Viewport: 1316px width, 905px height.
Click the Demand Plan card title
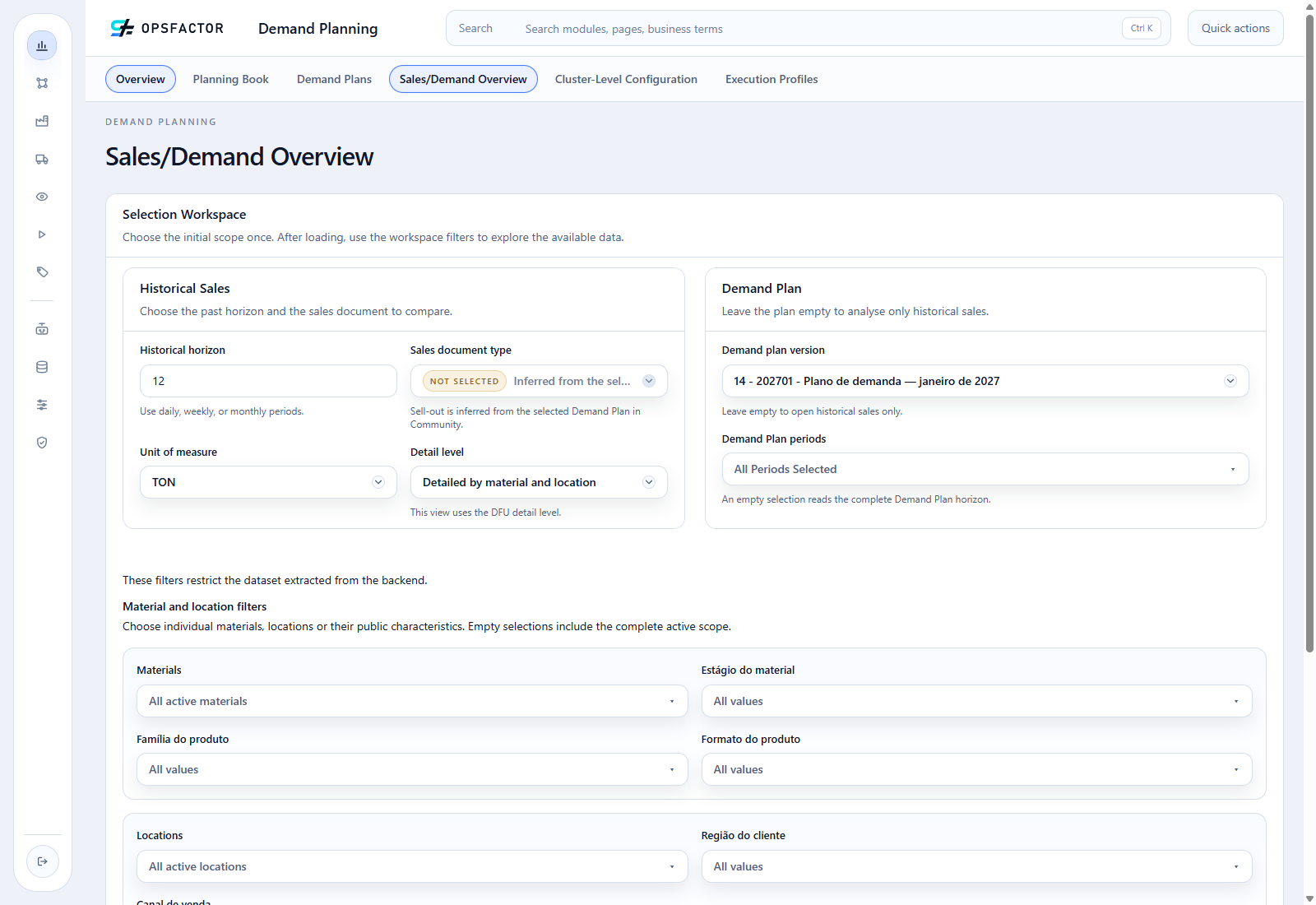(762, 288)
